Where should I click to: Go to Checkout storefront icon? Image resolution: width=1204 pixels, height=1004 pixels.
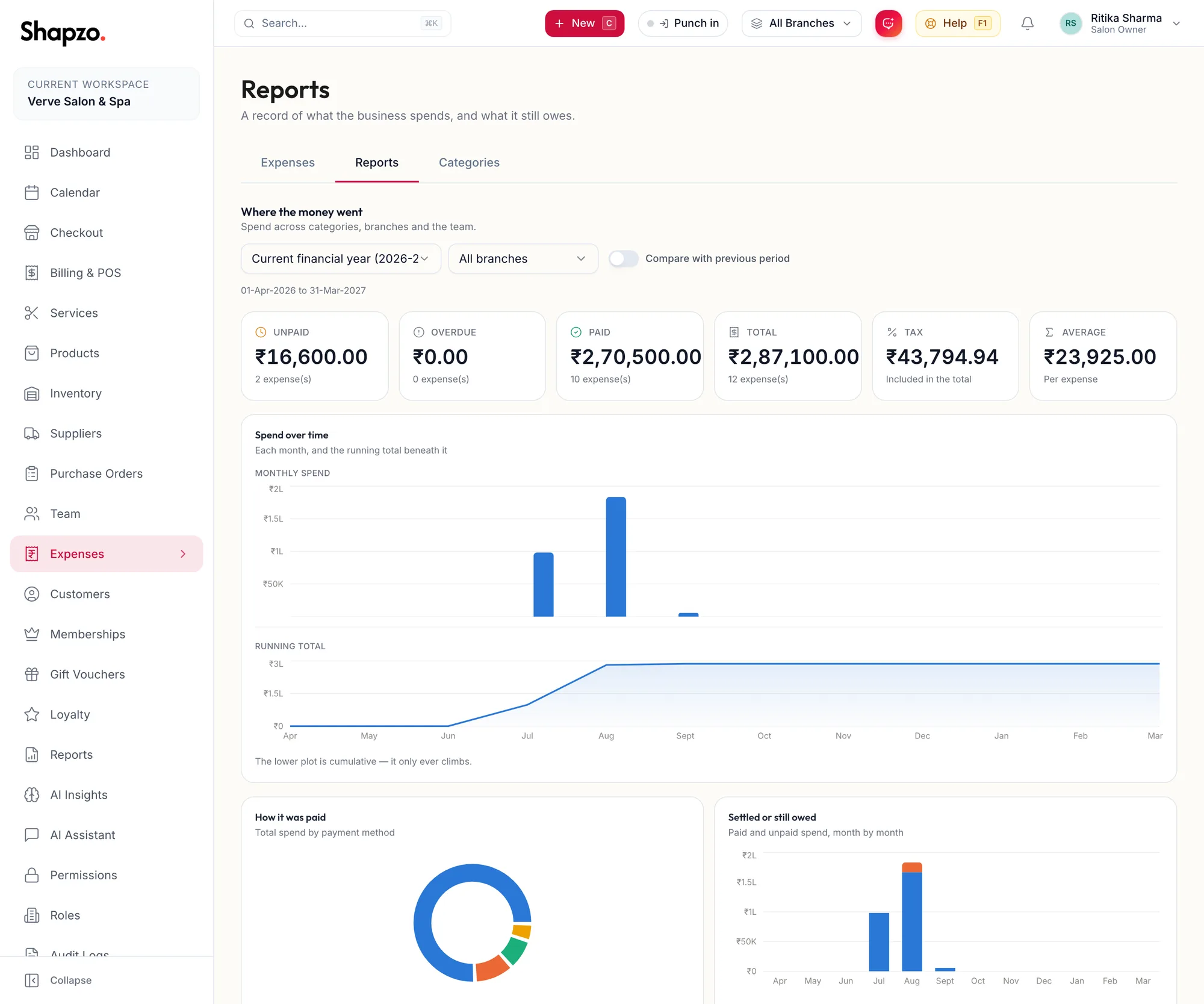tap(31, 232)
